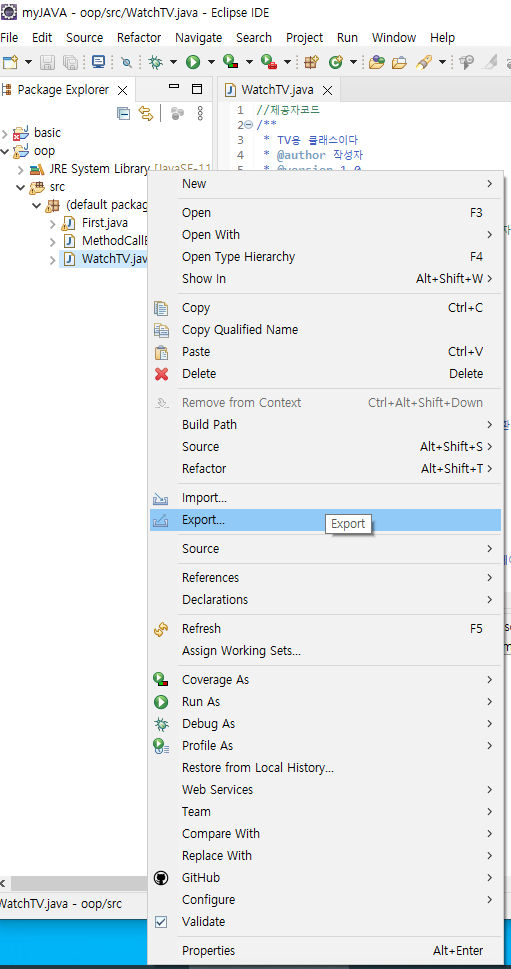Collapse the src folder node
511x969 pixels.
pyautogui.click(x=20, y=187)
